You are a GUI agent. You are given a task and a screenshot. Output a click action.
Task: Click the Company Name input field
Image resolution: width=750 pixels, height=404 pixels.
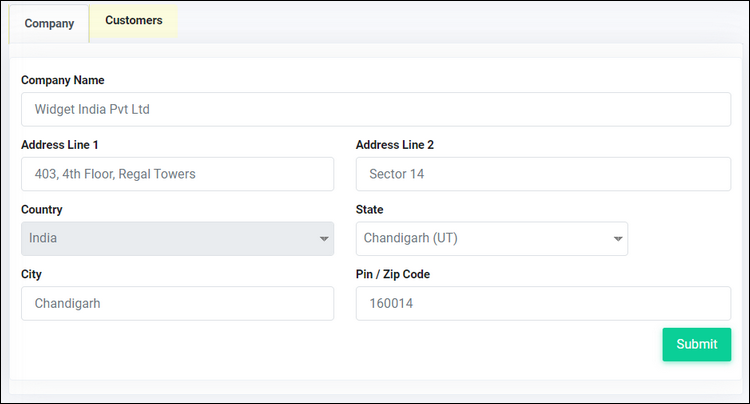click(x=376, y=109)
